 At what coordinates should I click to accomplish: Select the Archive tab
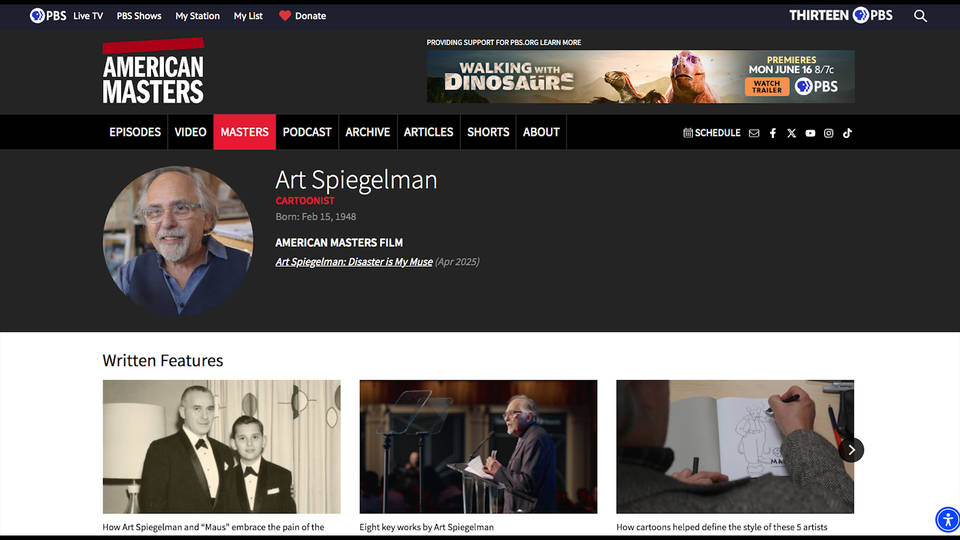(x=367, y=132)
